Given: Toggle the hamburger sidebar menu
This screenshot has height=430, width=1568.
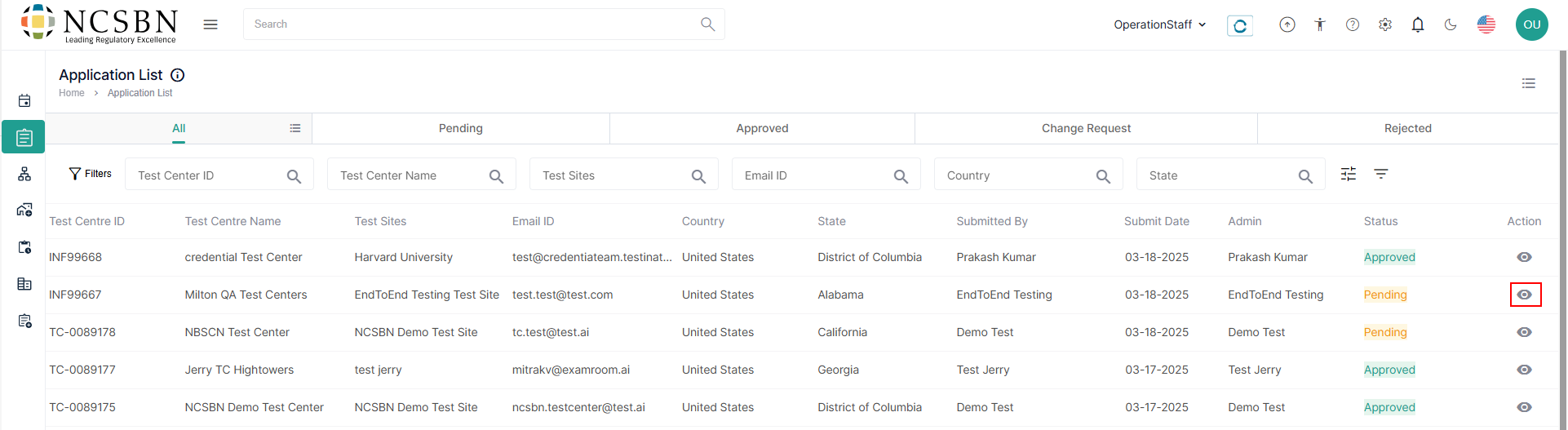Looking at the screenshot, I should [x=210, y=24].
